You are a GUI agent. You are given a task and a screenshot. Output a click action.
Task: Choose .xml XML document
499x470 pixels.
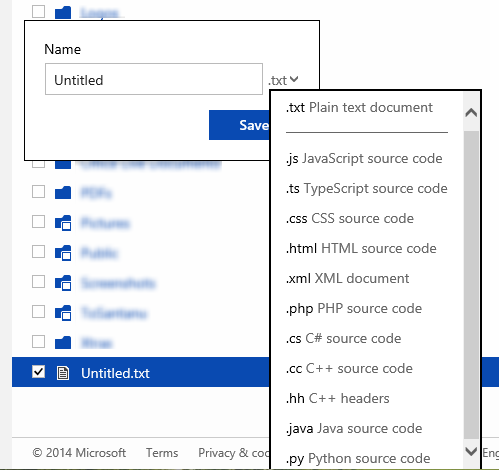click(347, 279)
